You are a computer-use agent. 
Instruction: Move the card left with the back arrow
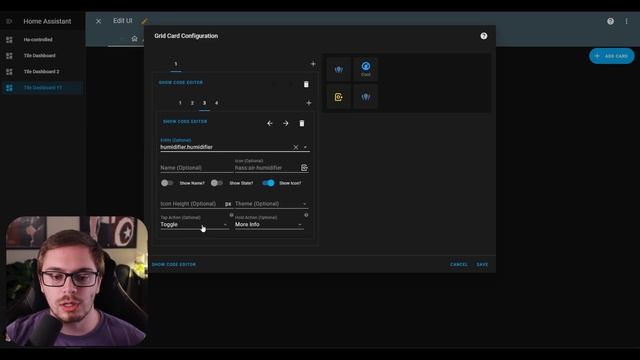tap(270, 123)
